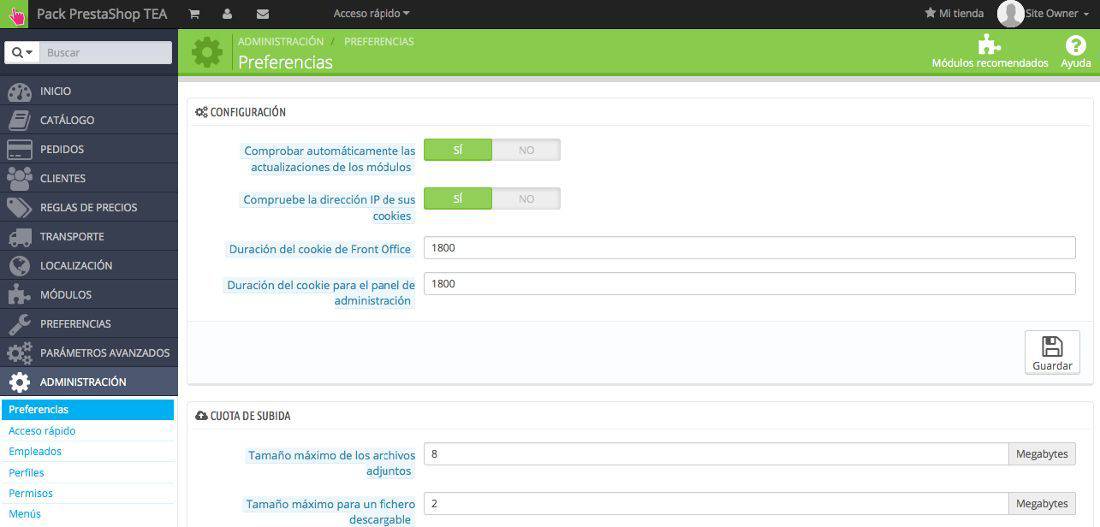The height and width of the screenshot is (527, 1100).
Task: Click the Reglas de precios tag icon
Action: point(20,208)
